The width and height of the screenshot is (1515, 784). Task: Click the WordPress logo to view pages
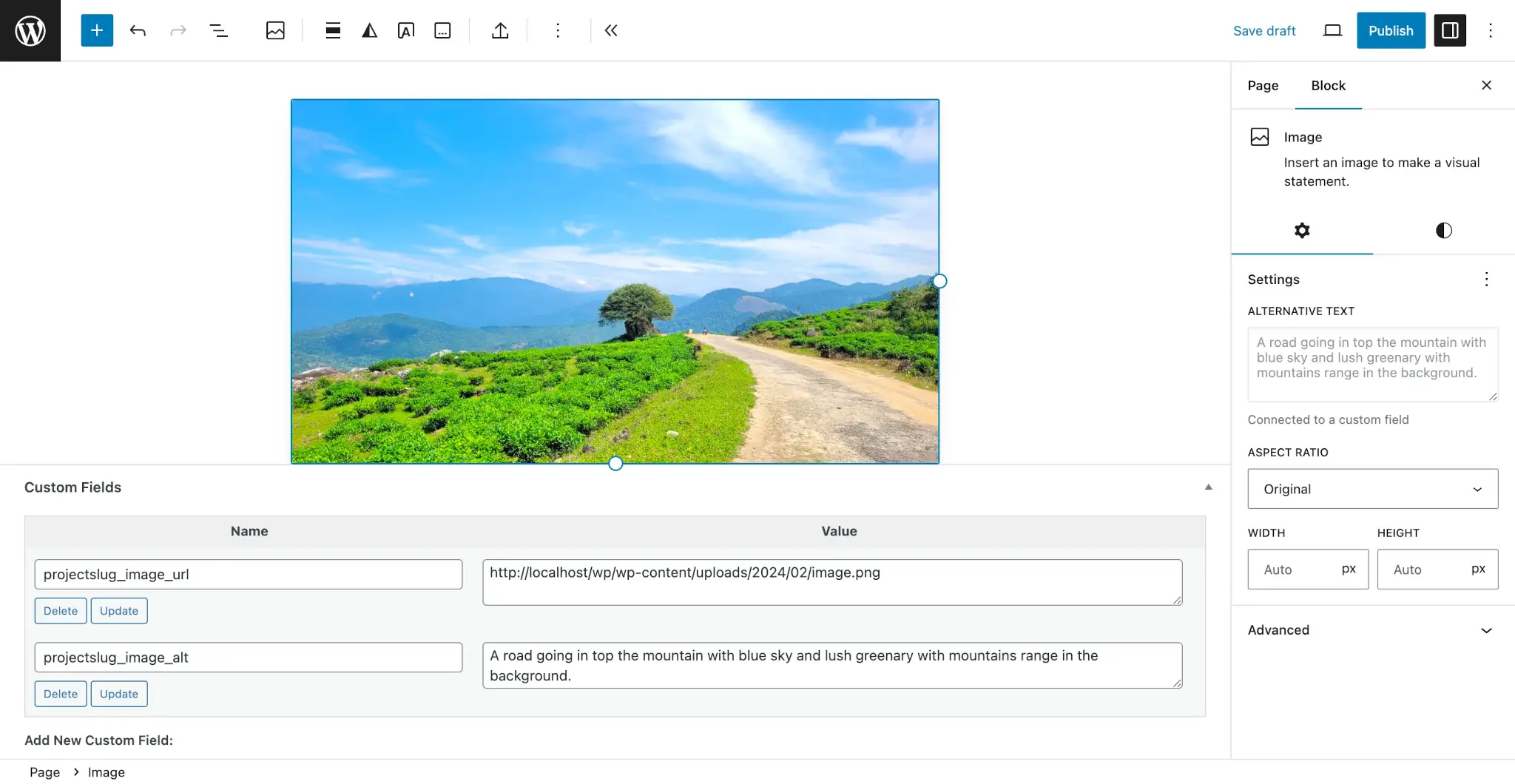click(x=30, y=30)
